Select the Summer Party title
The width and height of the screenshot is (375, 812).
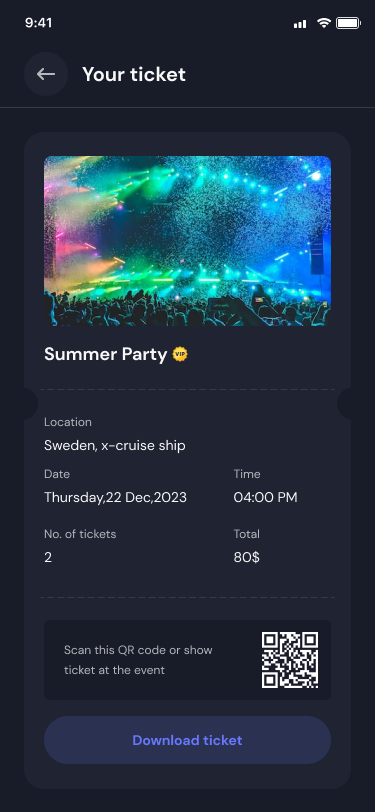(x=106, y=354)
